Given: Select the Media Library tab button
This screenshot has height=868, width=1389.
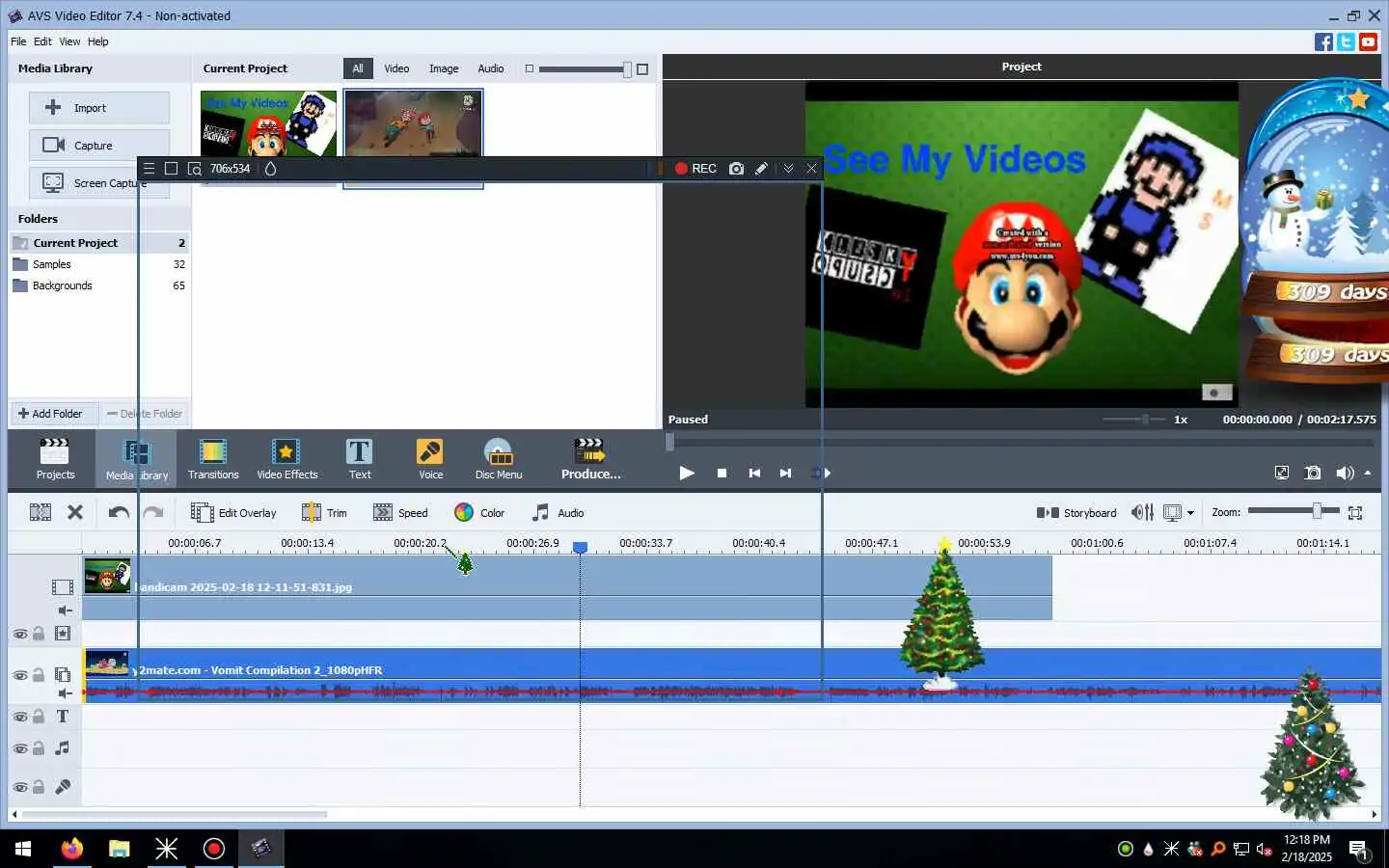Looking at the screenshot, I should pyautogui.click(x=136, y=459).
